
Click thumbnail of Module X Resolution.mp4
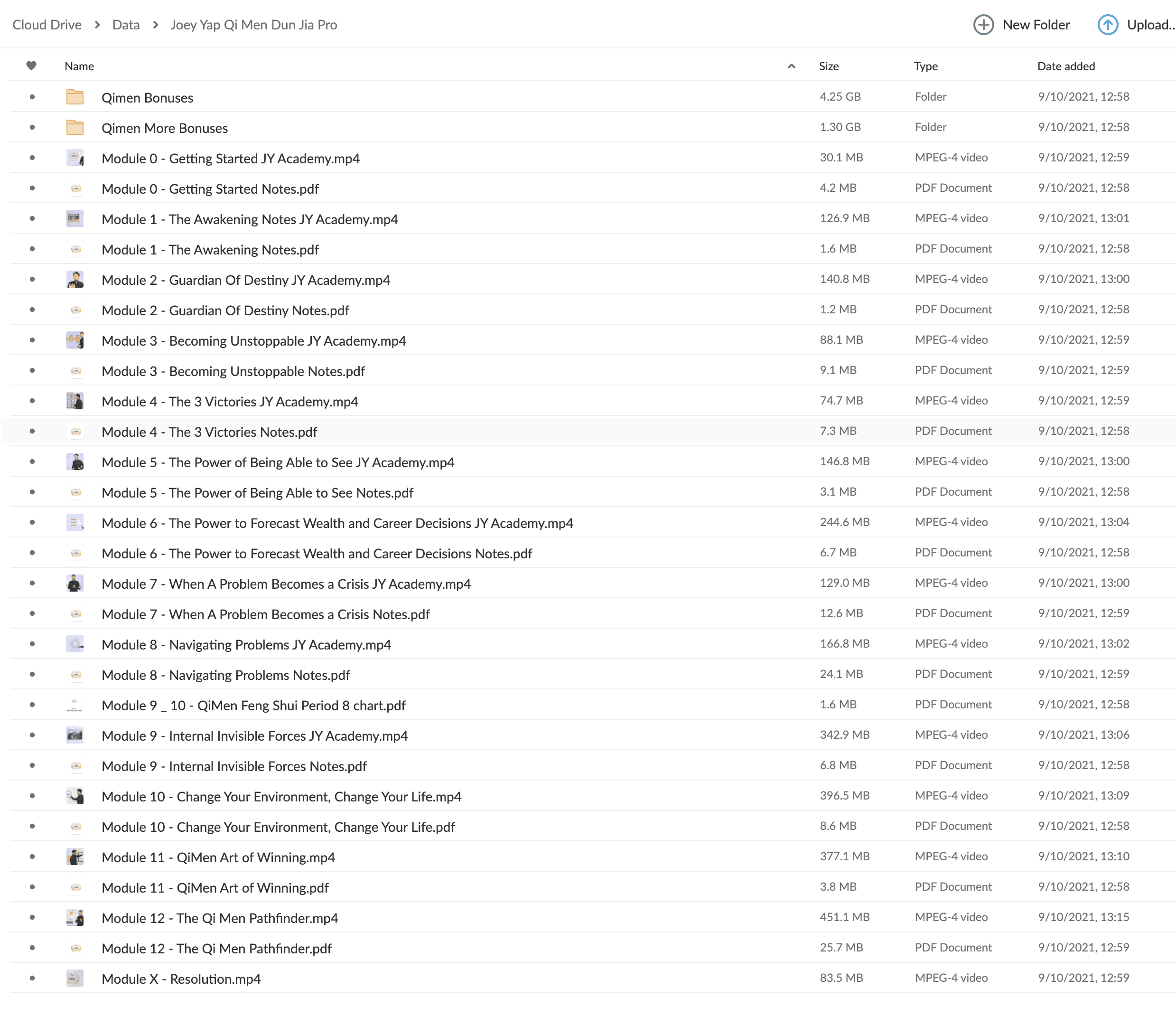tap(75, 979)
